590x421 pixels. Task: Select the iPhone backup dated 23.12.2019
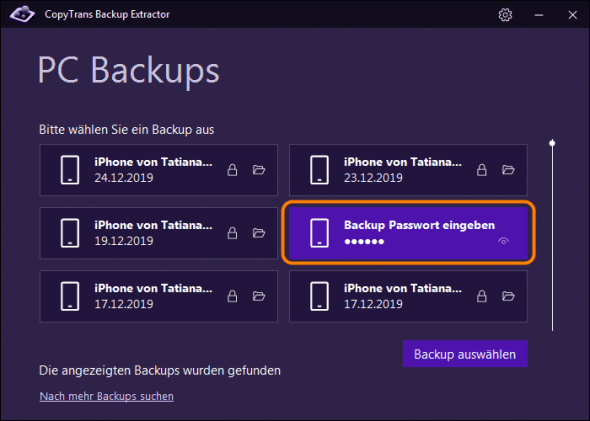[408, 170]
